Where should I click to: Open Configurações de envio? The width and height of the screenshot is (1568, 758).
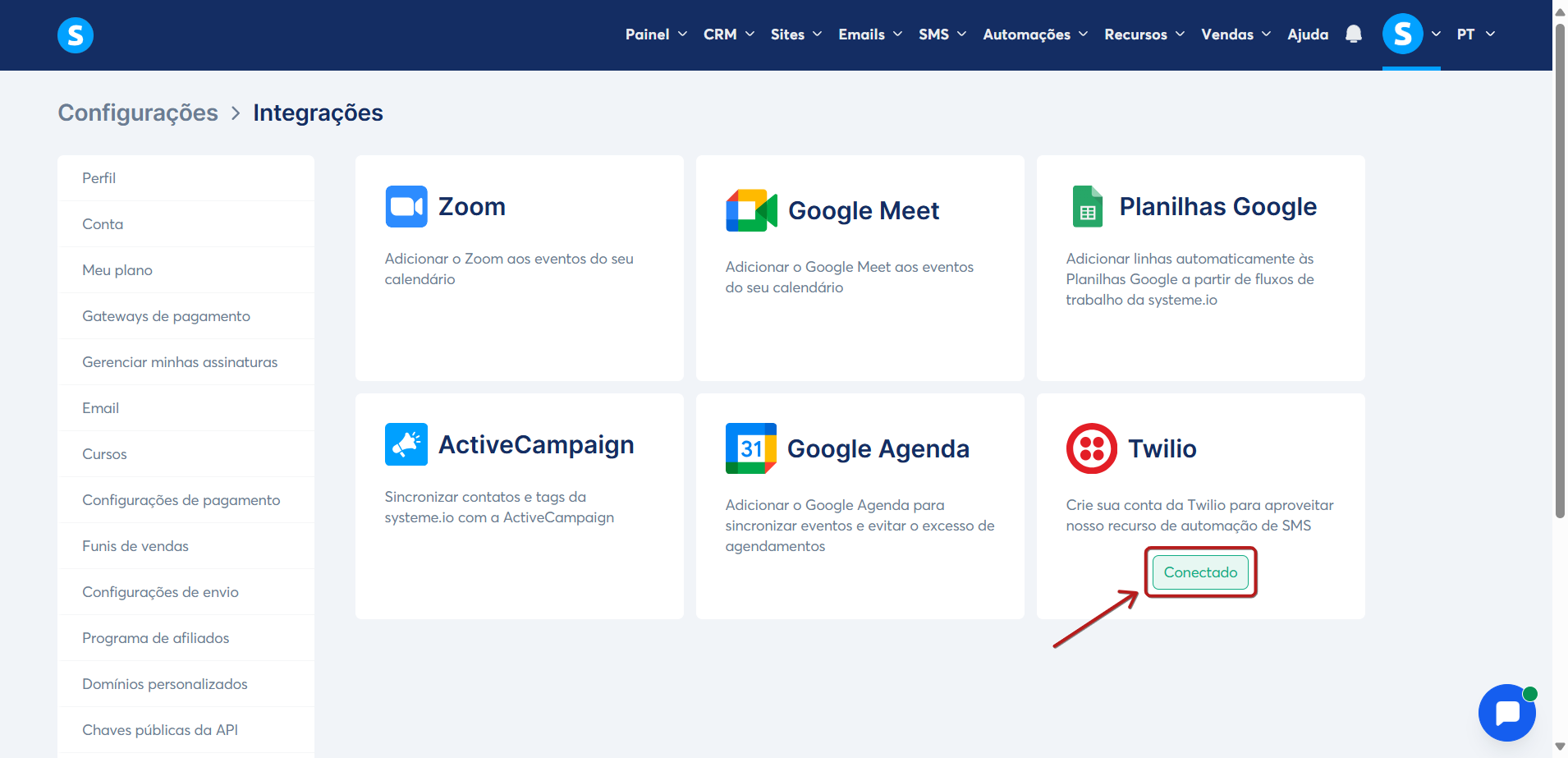pyautogui.click(x=186, y=592)
